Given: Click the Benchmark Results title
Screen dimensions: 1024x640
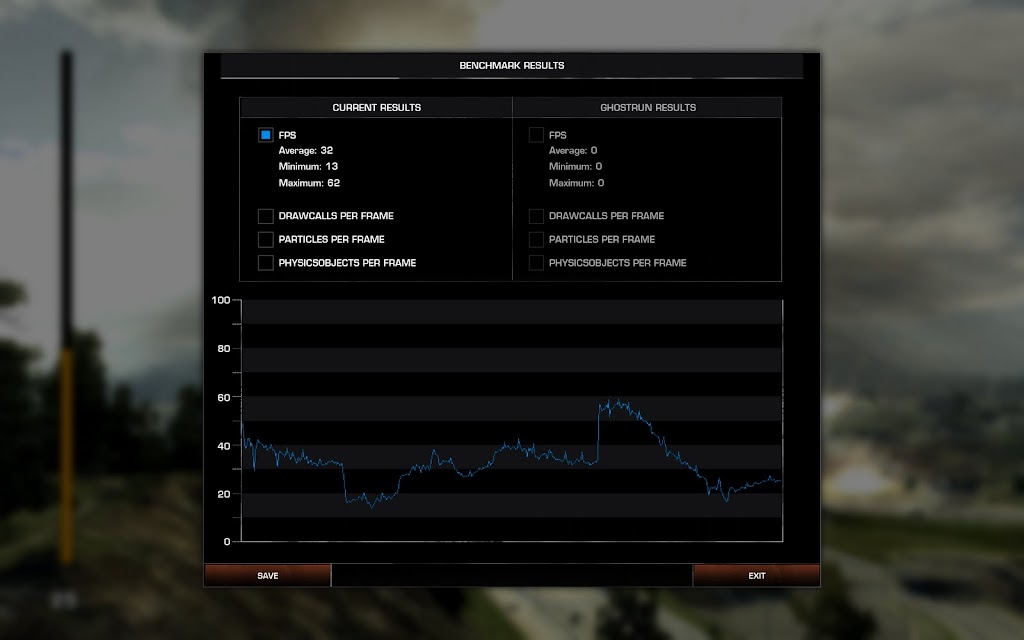Looking at the screenshot, I should pyautogui.click(x=512, y=65).
